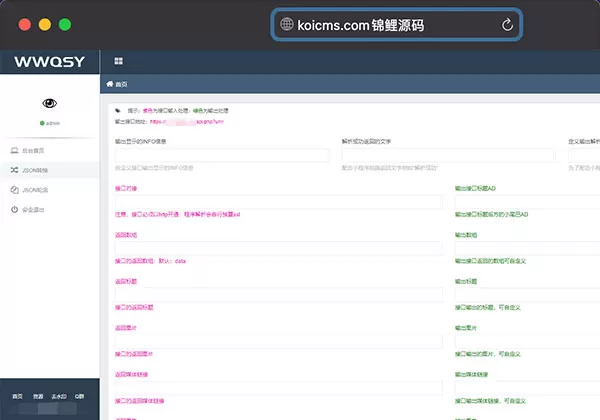Click the green online status dot

(42, 123)
